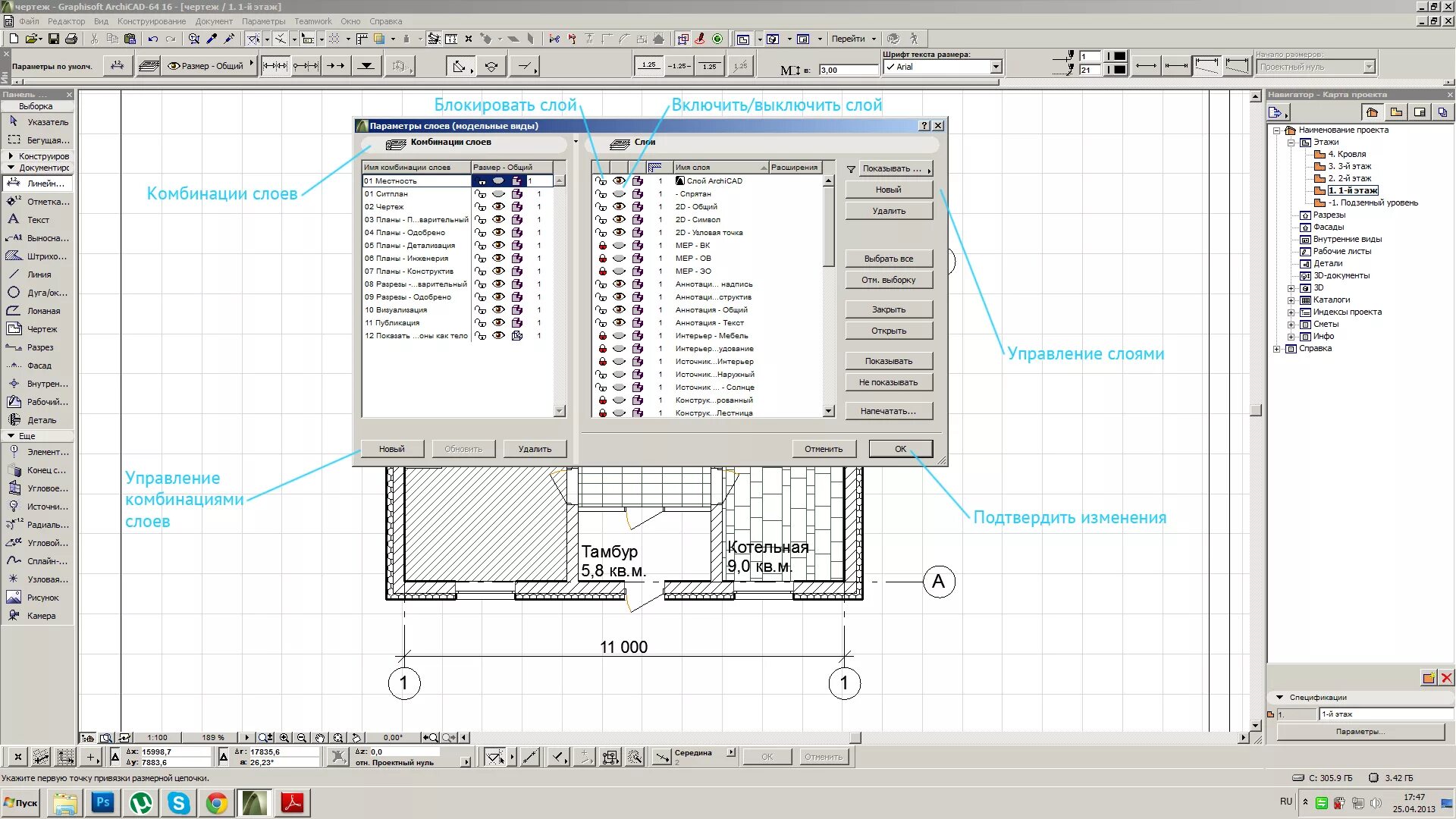
Task: Select the Линия line tool
Action: 39,275
